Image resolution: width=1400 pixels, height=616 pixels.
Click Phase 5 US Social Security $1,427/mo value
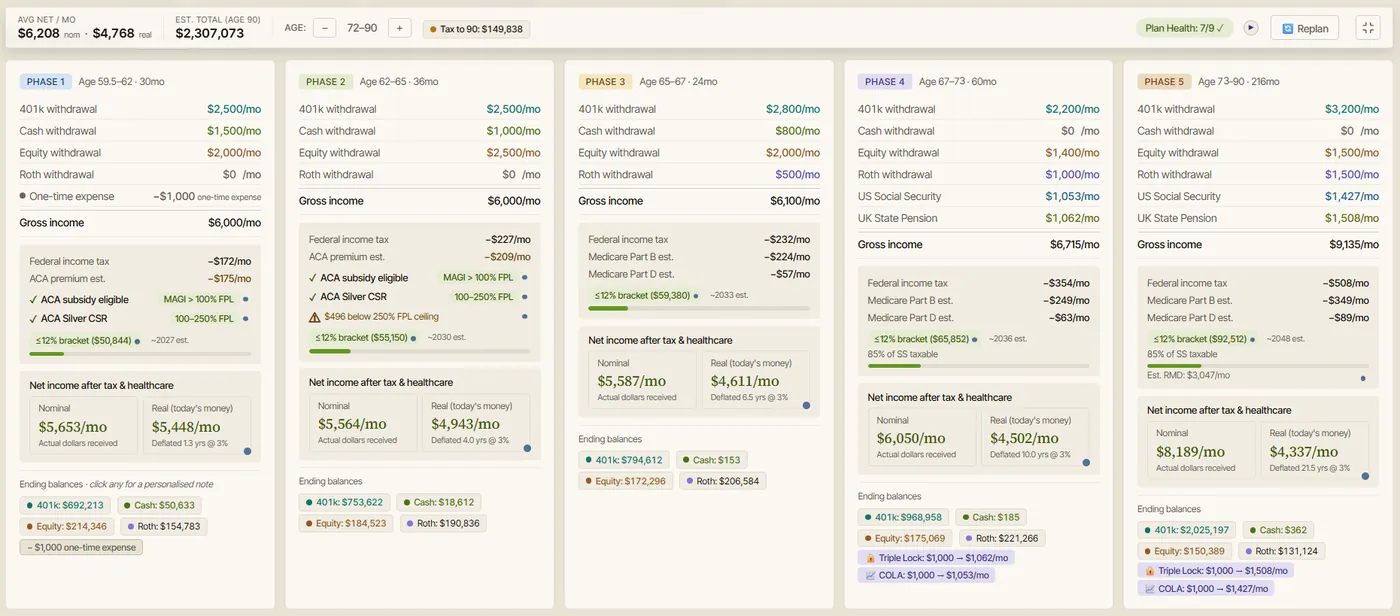tap(1352, 196)
